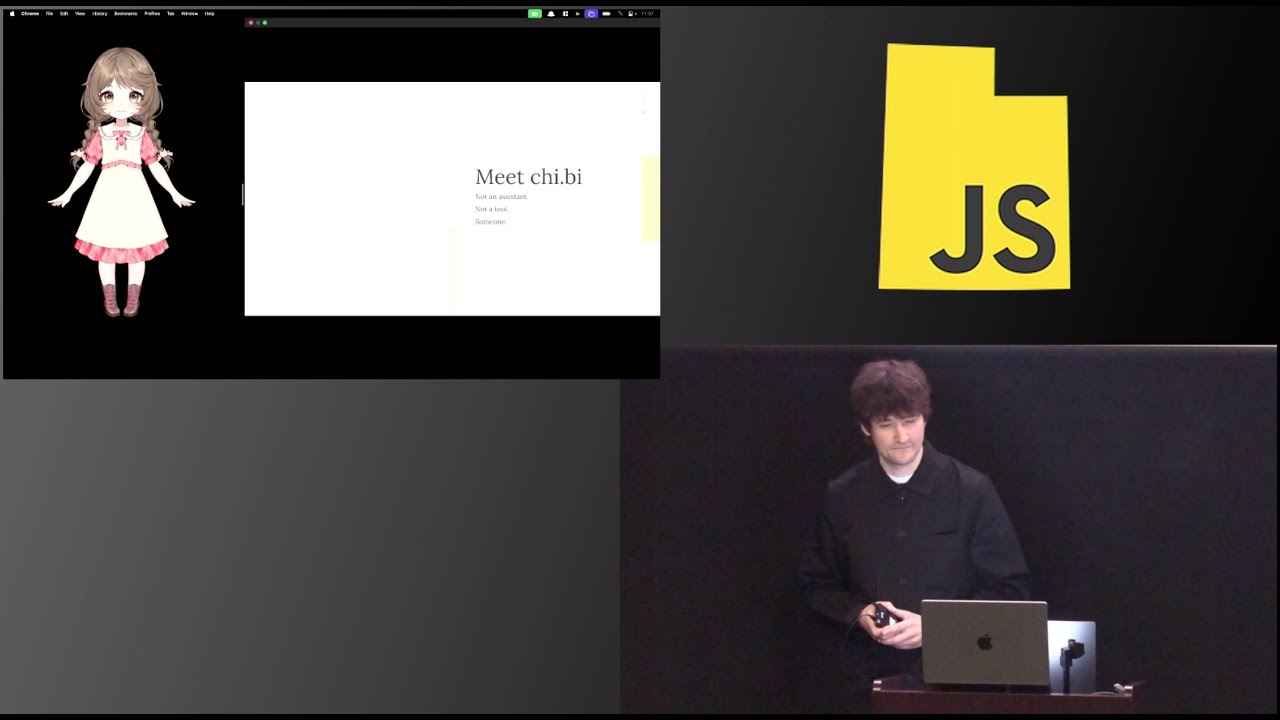Click the green camera status icon
Image resolution: width=1280 pixels, height=720 pixels.
coord(535,14)
